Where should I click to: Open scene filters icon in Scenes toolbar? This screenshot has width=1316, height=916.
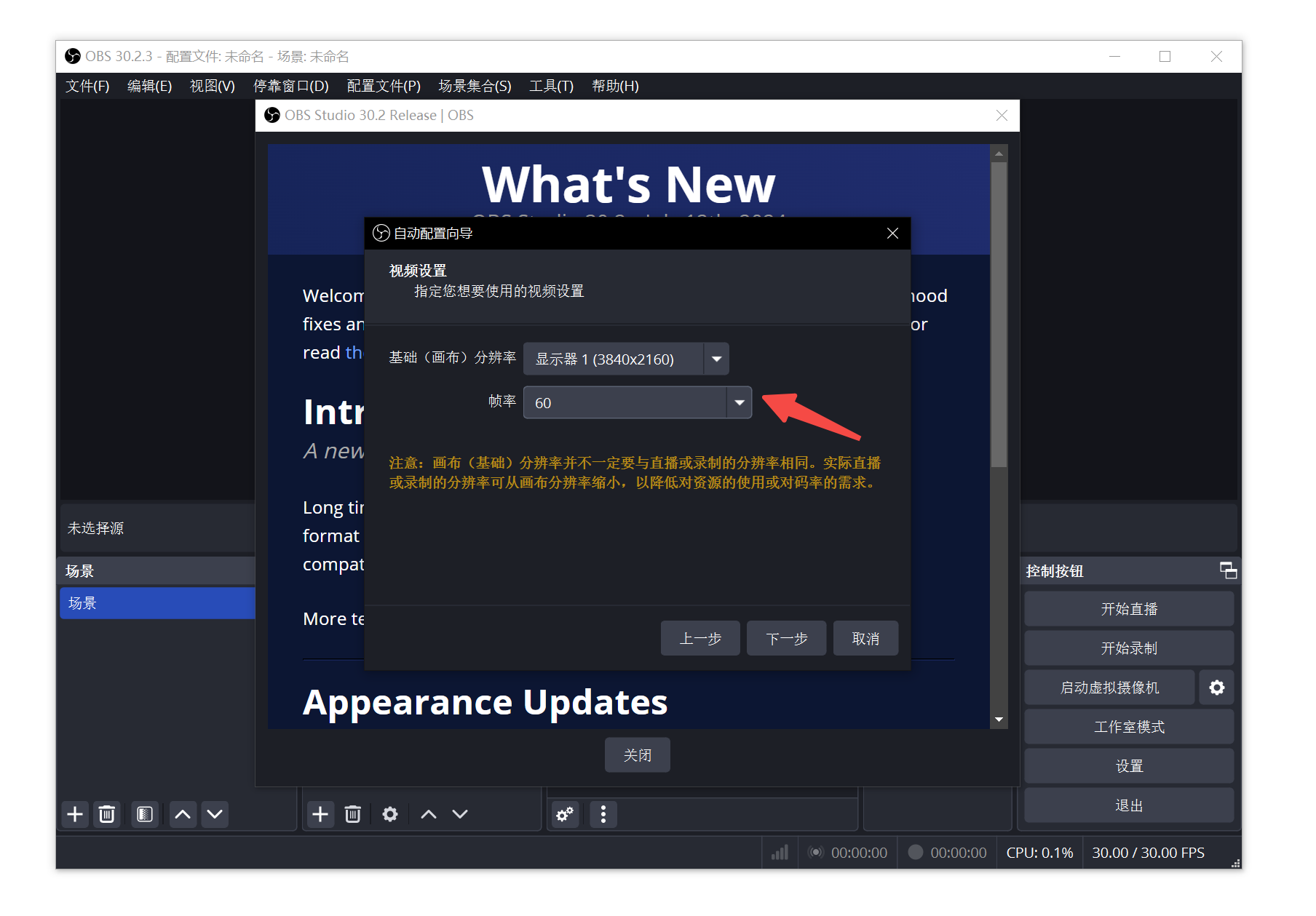point(145,814)
